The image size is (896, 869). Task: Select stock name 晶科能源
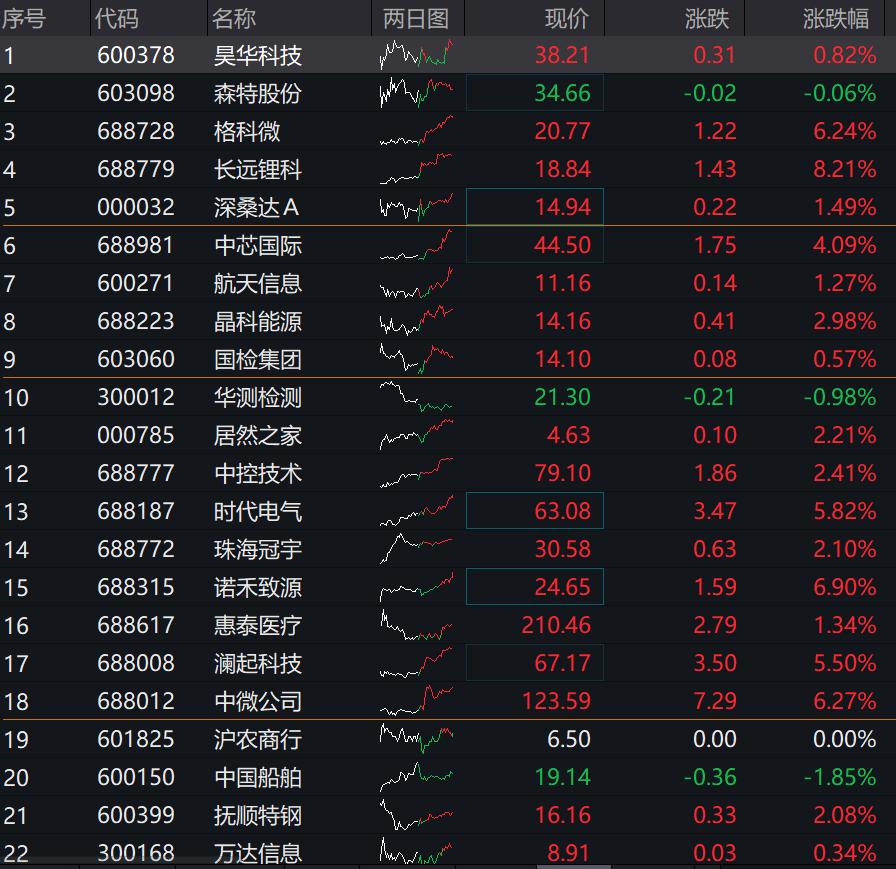coord(258,322)
